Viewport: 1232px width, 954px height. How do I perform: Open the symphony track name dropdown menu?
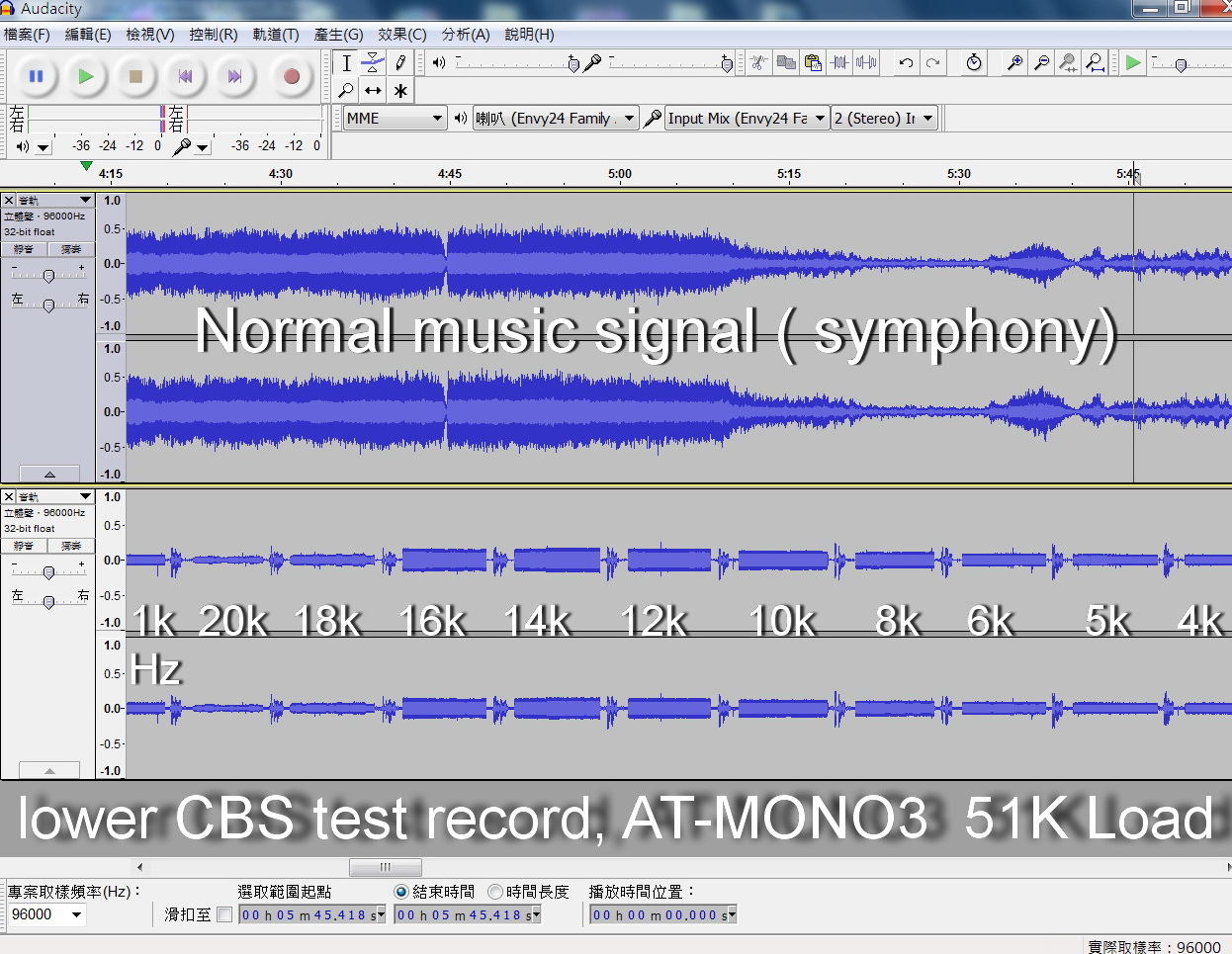point(55,200)
